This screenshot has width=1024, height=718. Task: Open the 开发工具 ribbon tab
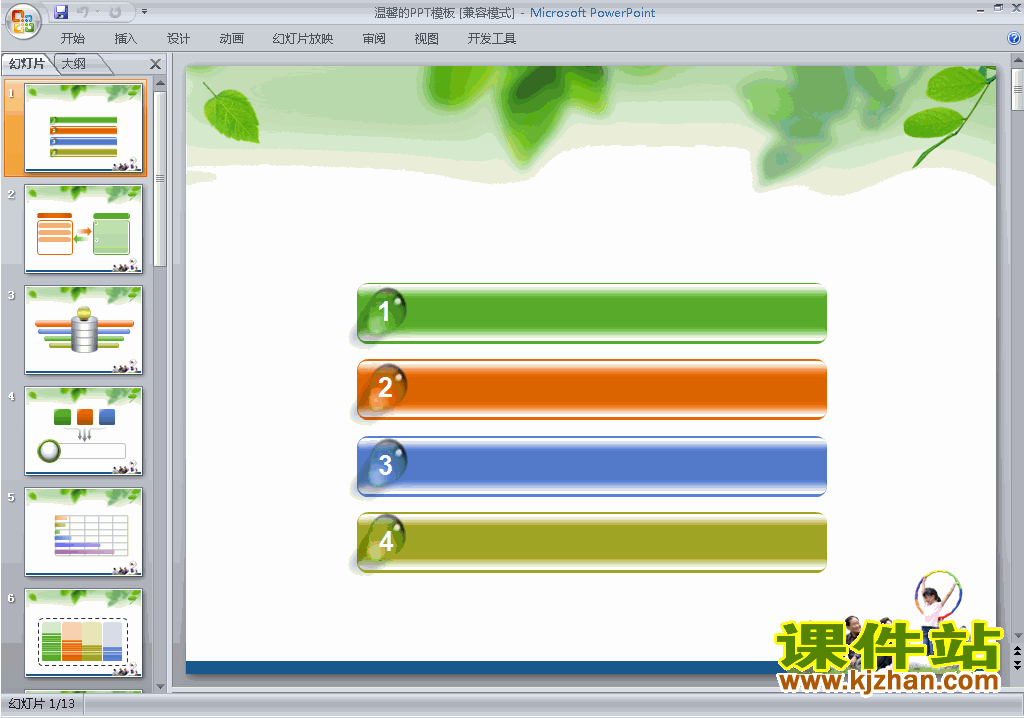tap(492, 39)
